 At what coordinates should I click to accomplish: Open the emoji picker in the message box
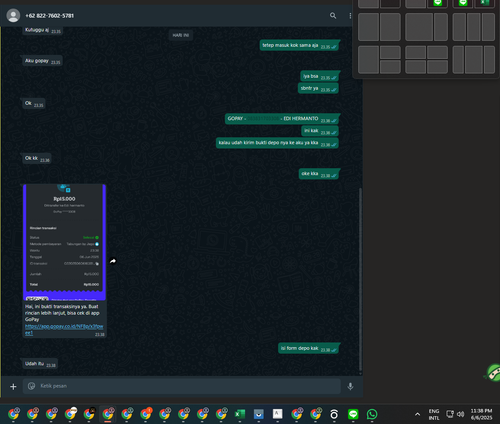31,386
